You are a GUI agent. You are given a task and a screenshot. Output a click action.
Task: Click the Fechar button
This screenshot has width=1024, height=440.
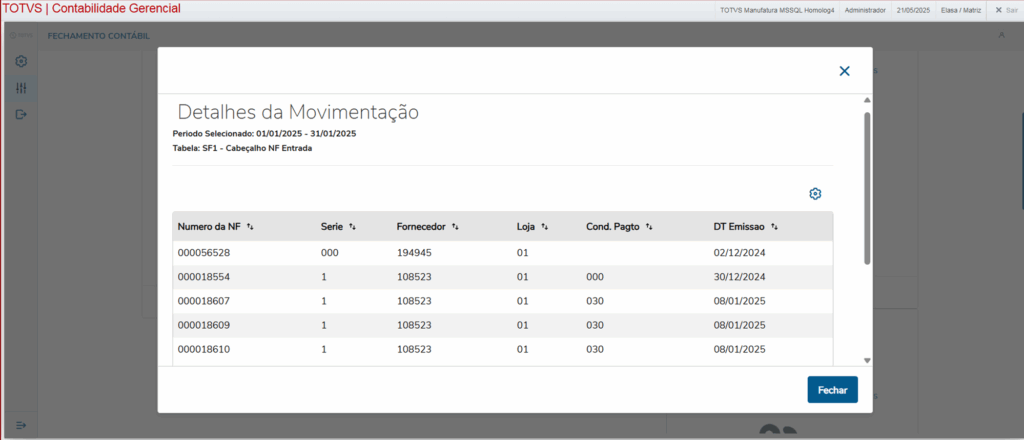tap(833, 390)
